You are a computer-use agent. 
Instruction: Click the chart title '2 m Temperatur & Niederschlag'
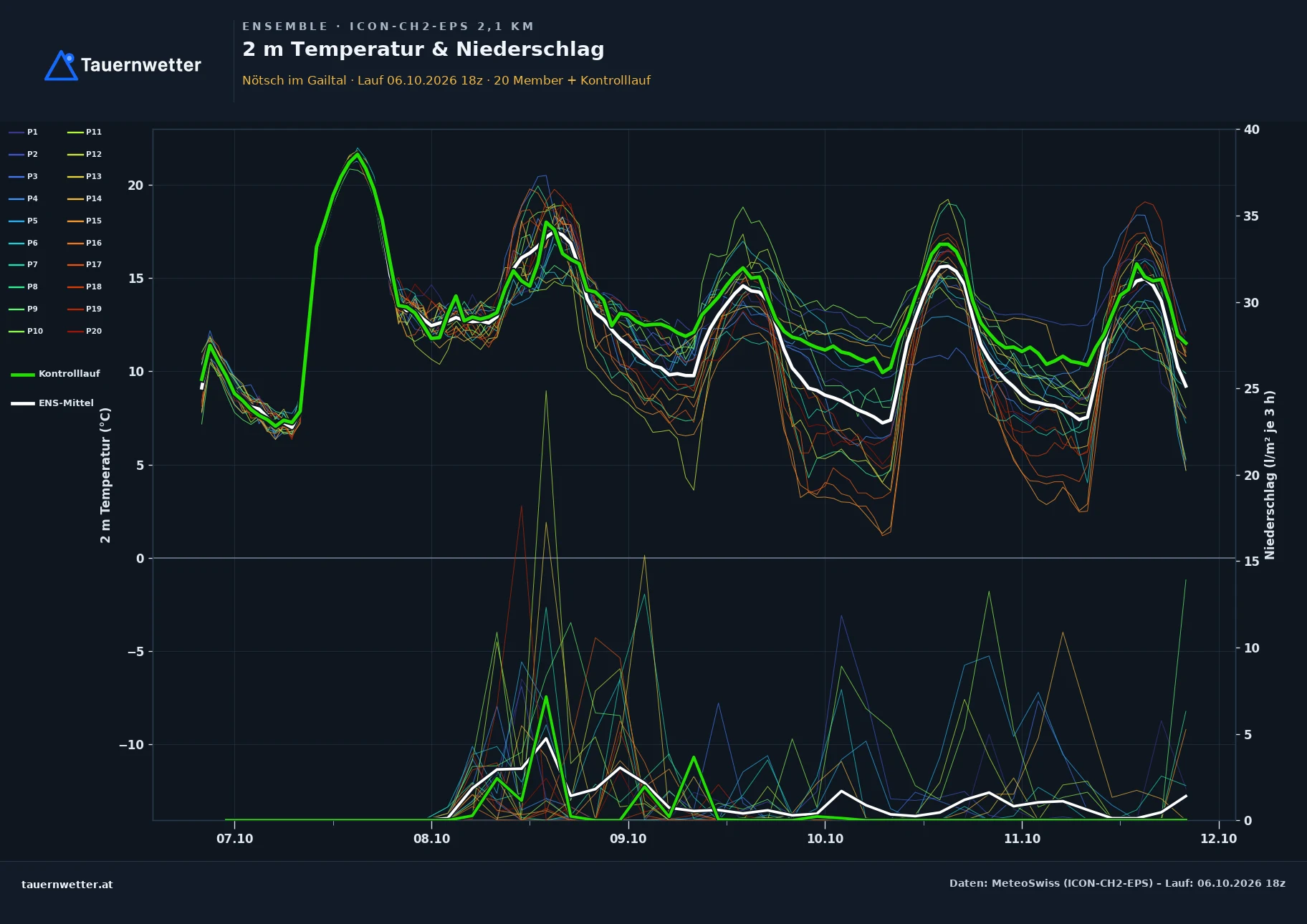(x=423, y=49)
